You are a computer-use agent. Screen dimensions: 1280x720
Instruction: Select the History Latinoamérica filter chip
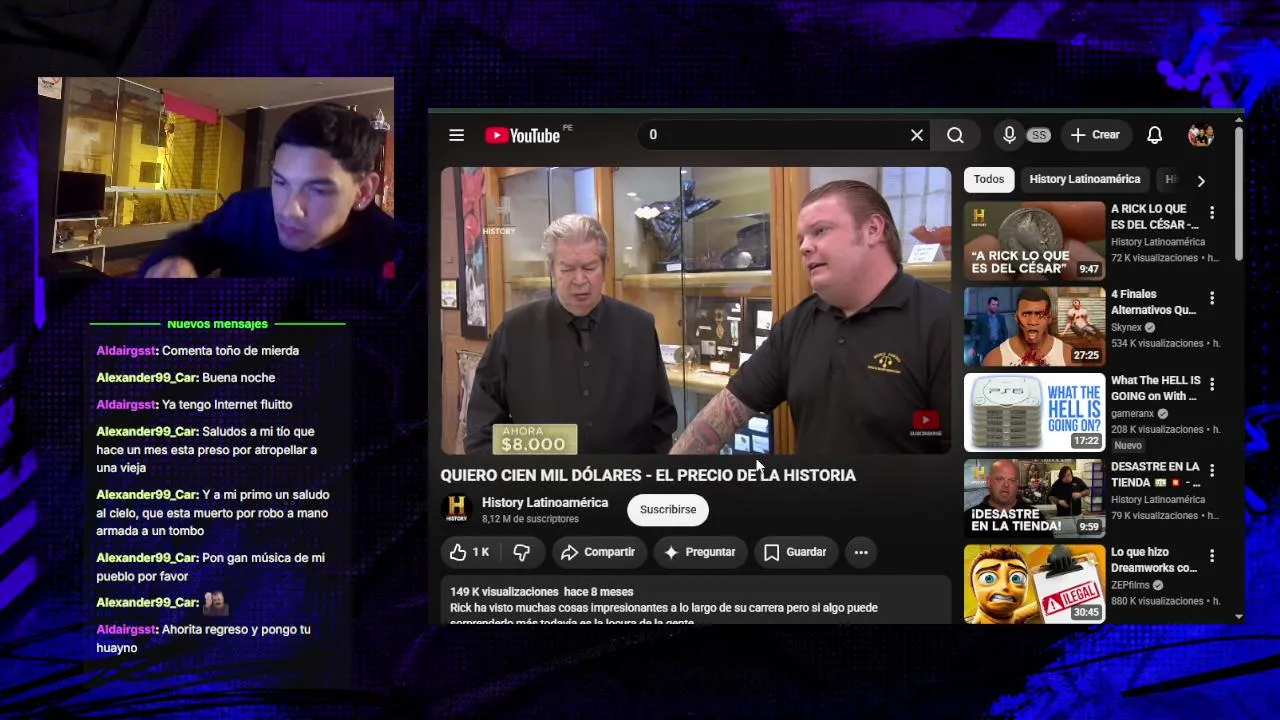click(x=1085, y=180)
